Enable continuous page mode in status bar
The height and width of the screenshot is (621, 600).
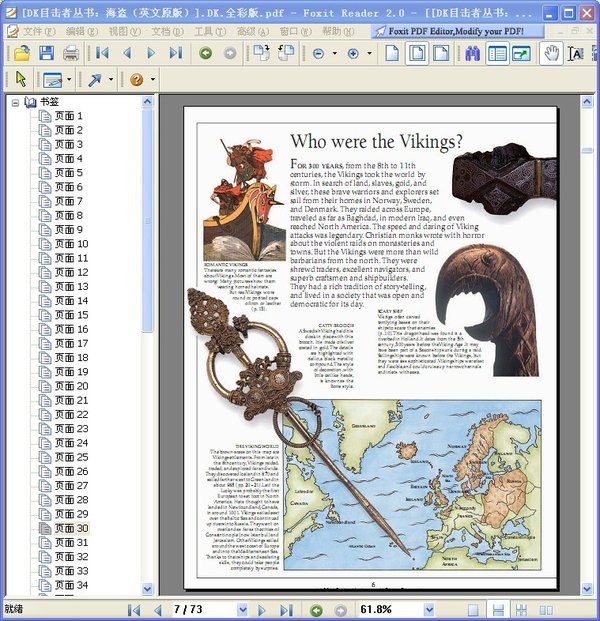pyautogui.click(x=497, y=610)
